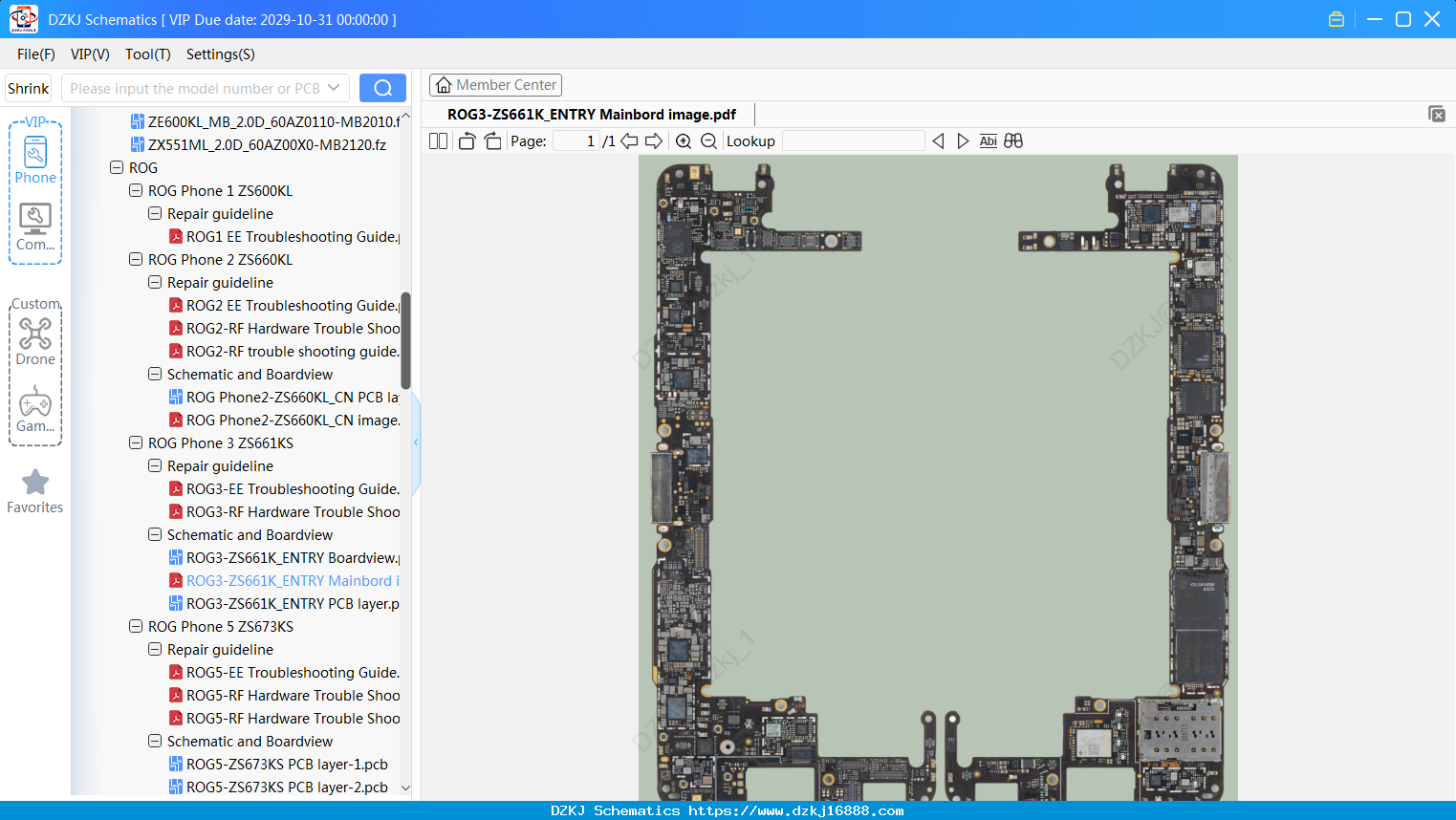This screenshot has width=1456, height=820.
Task: Go to previous page arrow
Action: click(x=629, y=141)
